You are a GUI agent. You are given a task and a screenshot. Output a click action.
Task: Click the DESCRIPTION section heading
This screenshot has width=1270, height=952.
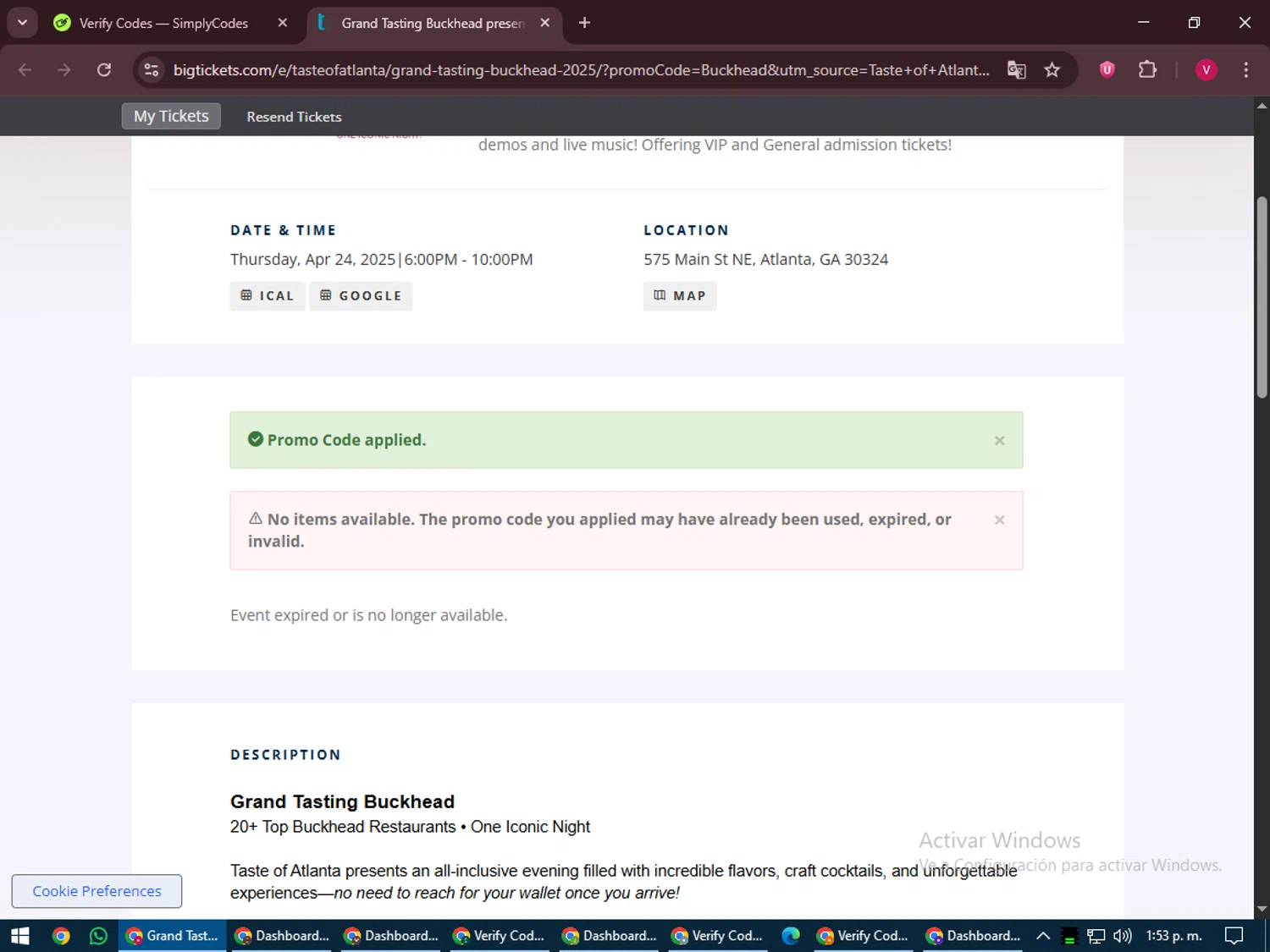tap(285, 755)
